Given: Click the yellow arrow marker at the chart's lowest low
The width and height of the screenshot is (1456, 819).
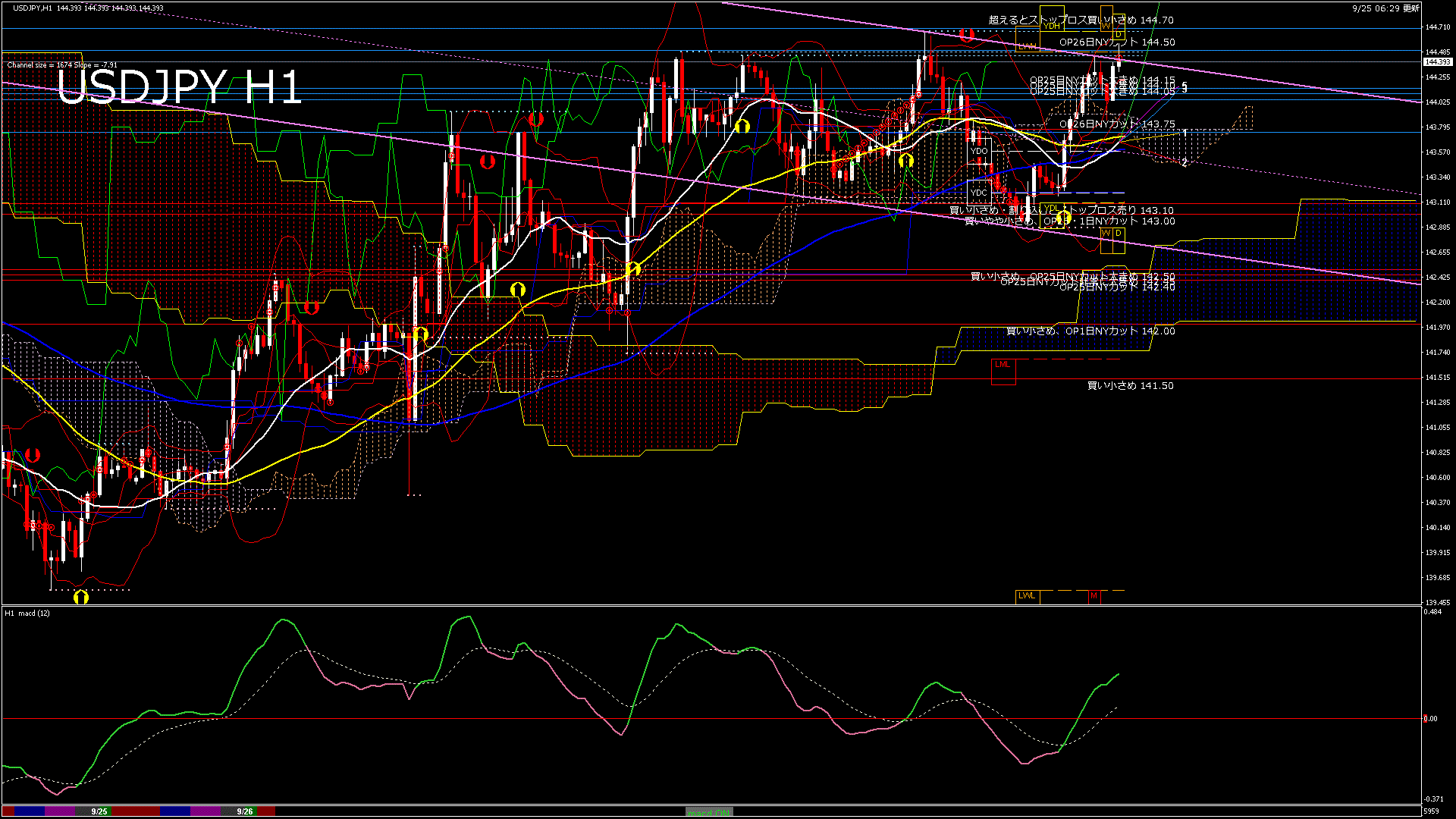Looking at the screenshot, I should pos(81,598).
